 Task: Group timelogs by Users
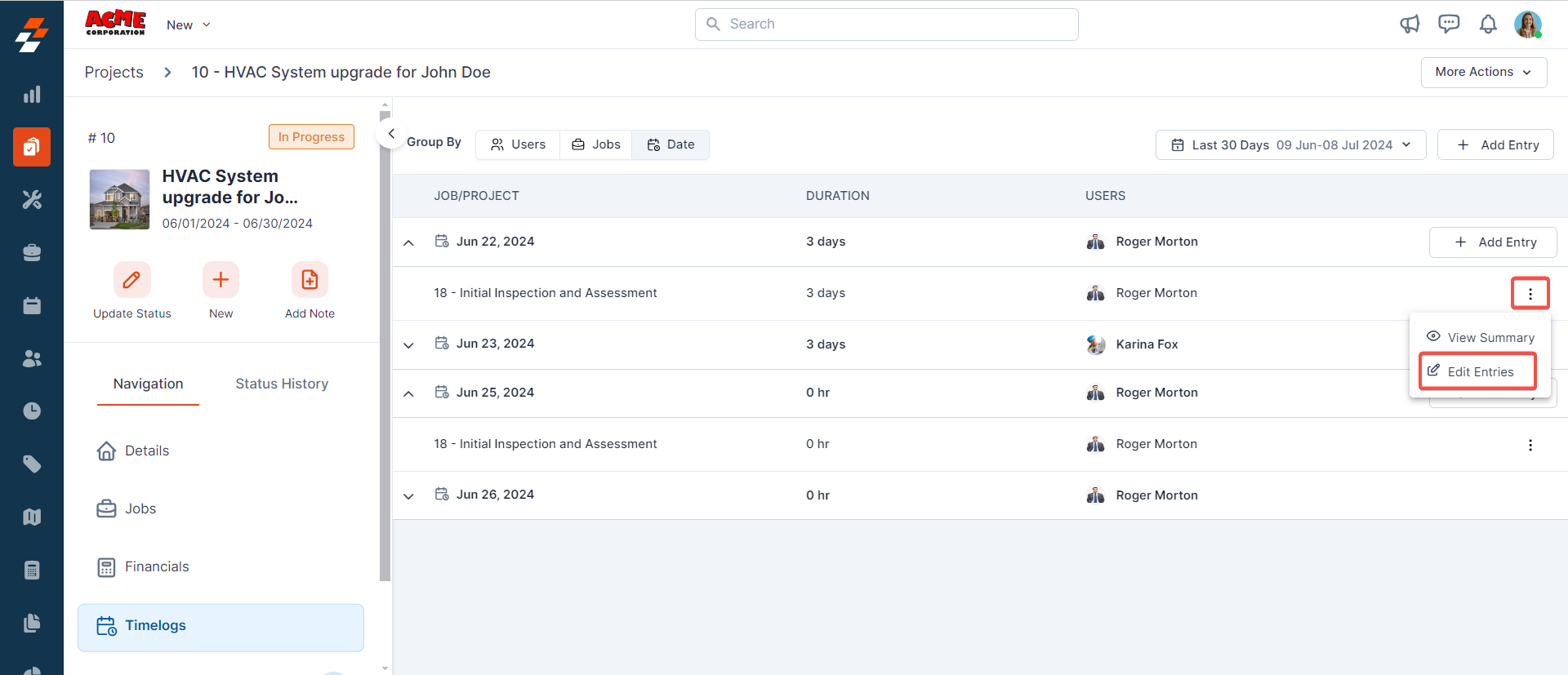(518, 144)
